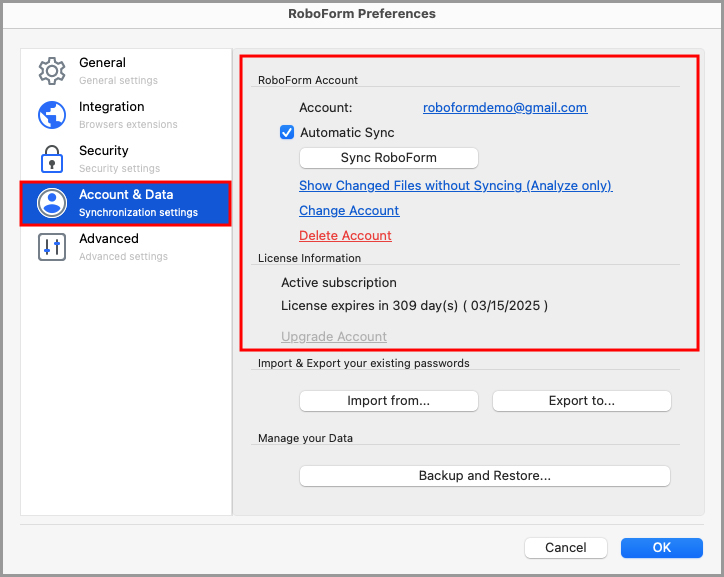Click the 'Account:' label
Screen dimensions: 724x577
pos(326,108)
